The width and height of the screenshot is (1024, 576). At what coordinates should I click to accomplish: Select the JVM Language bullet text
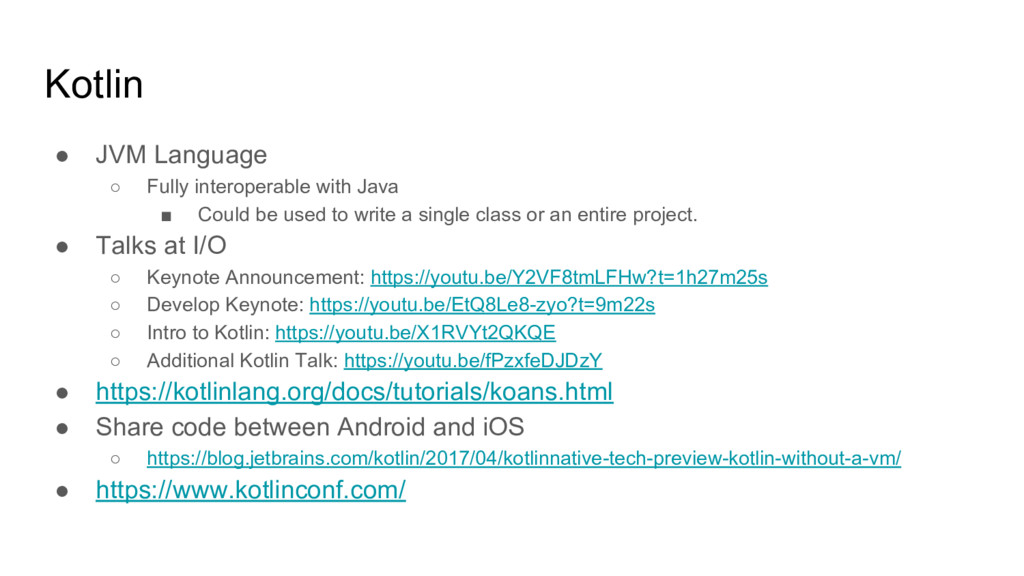[x=181, y=155]
